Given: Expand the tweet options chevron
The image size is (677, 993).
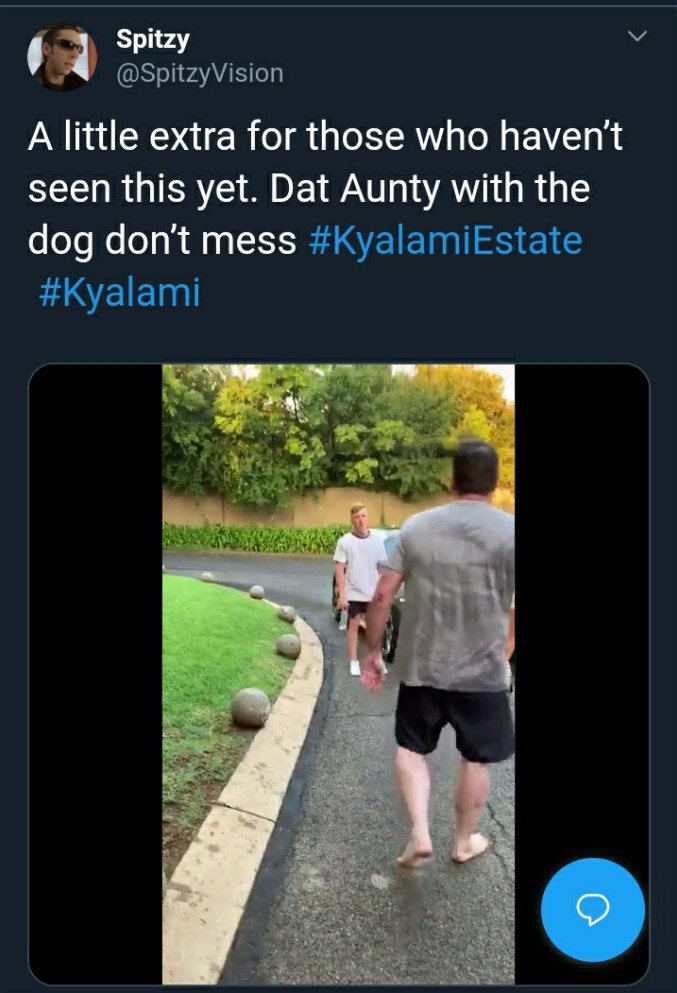Looking at the screenshot, I should click(637, 36).
